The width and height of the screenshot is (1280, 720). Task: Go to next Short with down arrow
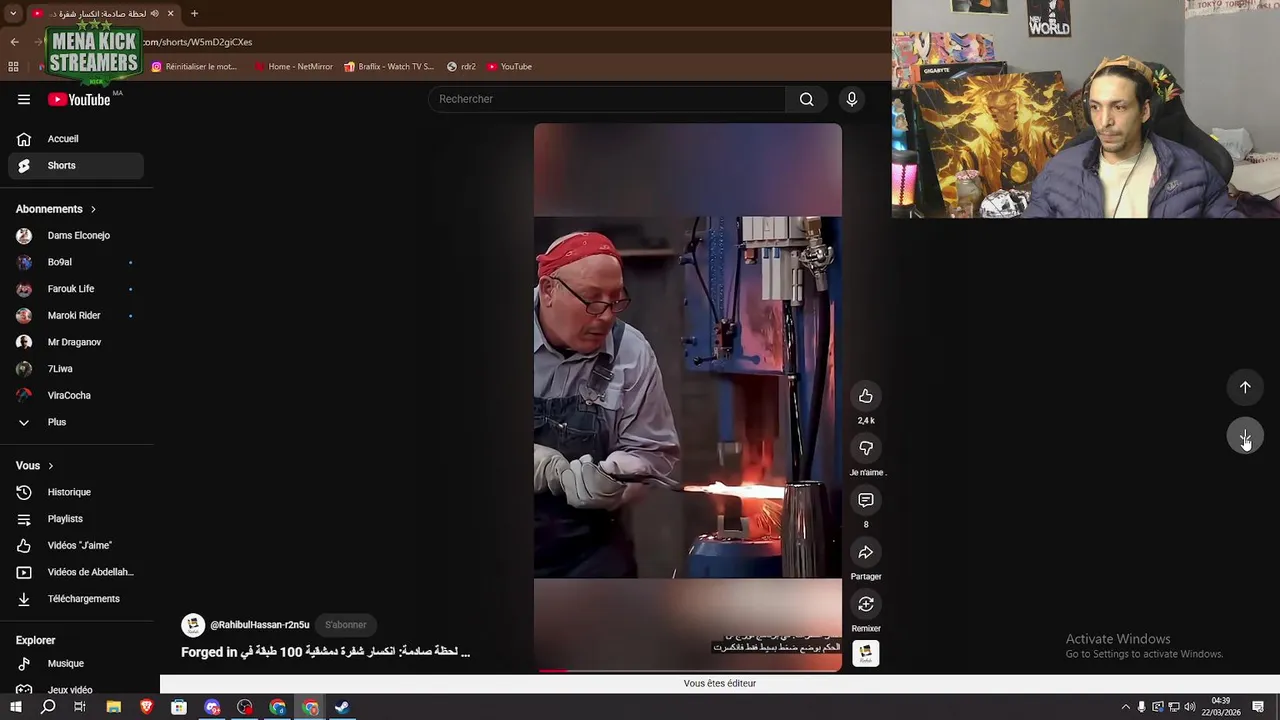1245,437
